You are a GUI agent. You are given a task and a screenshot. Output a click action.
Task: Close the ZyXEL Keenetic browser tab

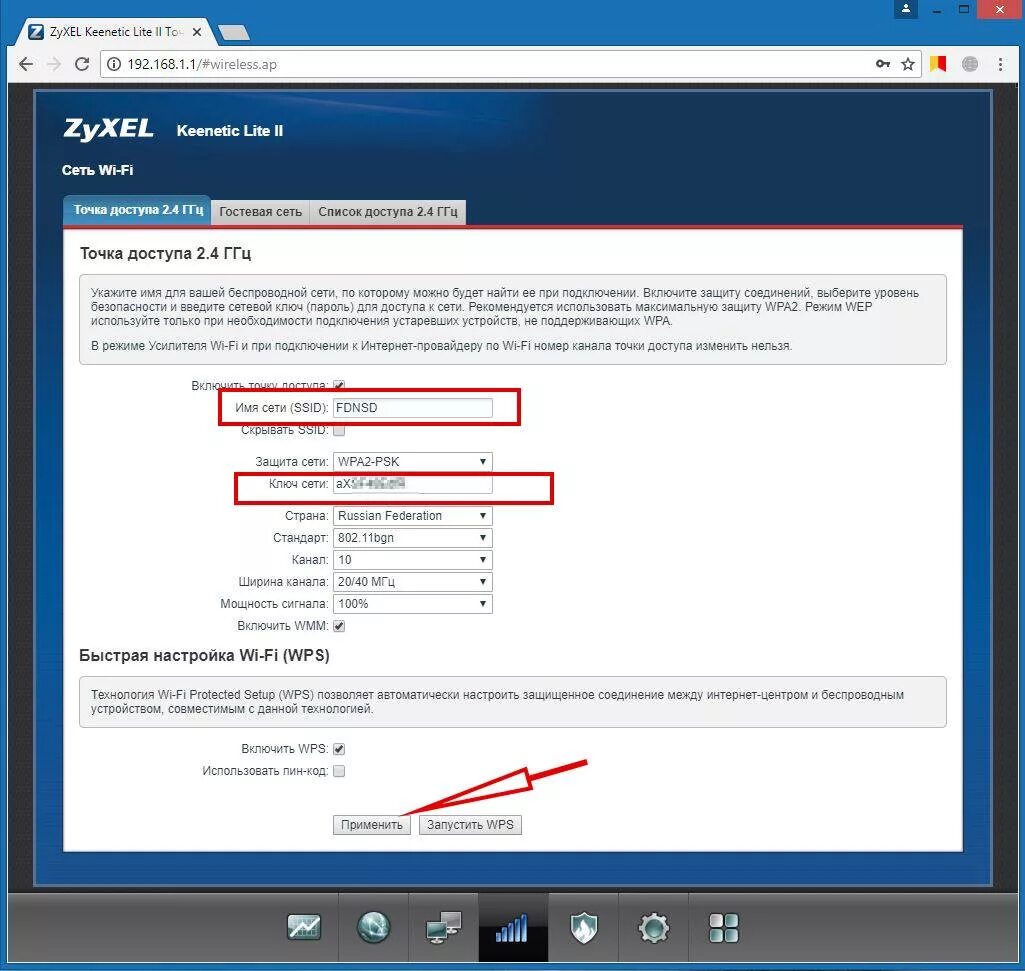pos(197,31)
